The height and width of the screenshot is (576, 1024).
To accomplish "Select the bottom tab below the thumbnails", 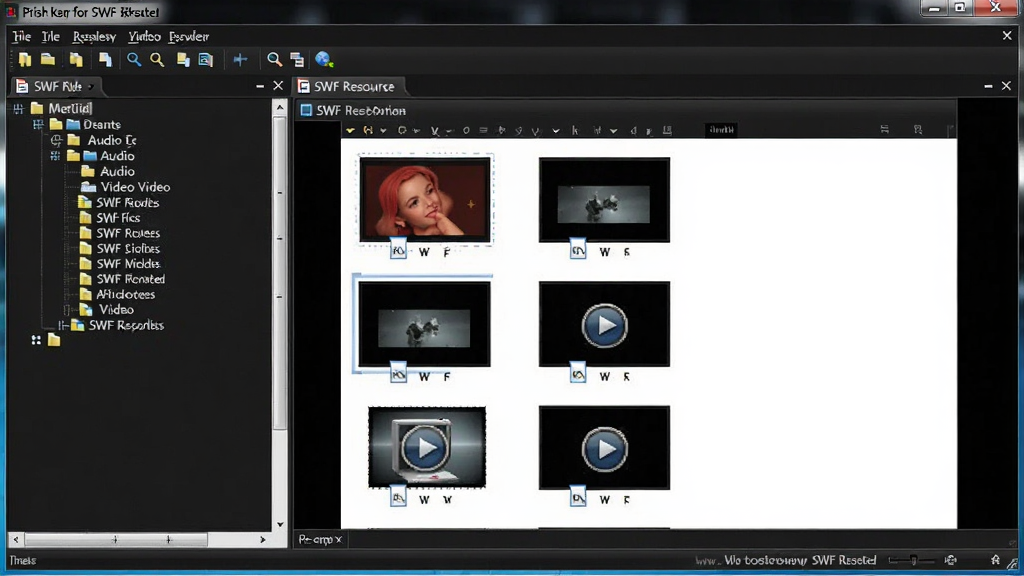I will (x=319, y=539).
